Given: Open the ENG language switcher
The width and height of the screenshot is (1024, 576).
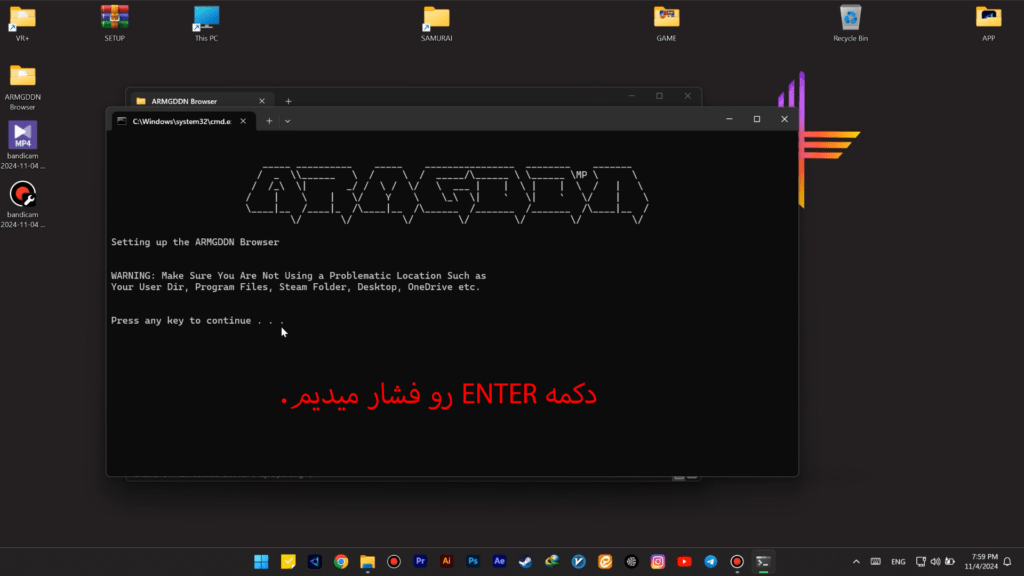Looking at the screenshot, I should click(x=898, y=562).
